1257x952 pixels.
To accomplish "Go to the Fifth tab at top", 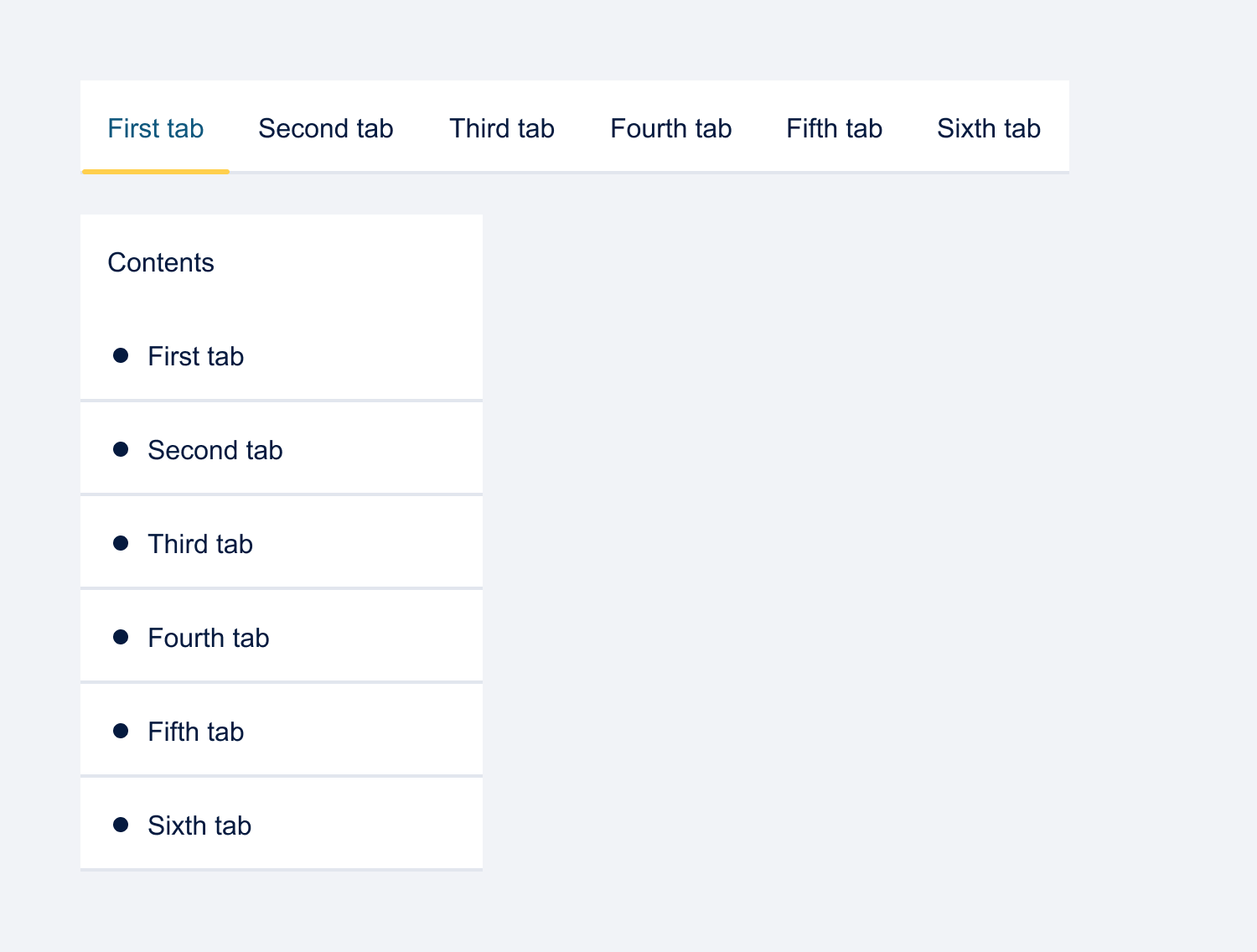I will (x=834, y=128).
